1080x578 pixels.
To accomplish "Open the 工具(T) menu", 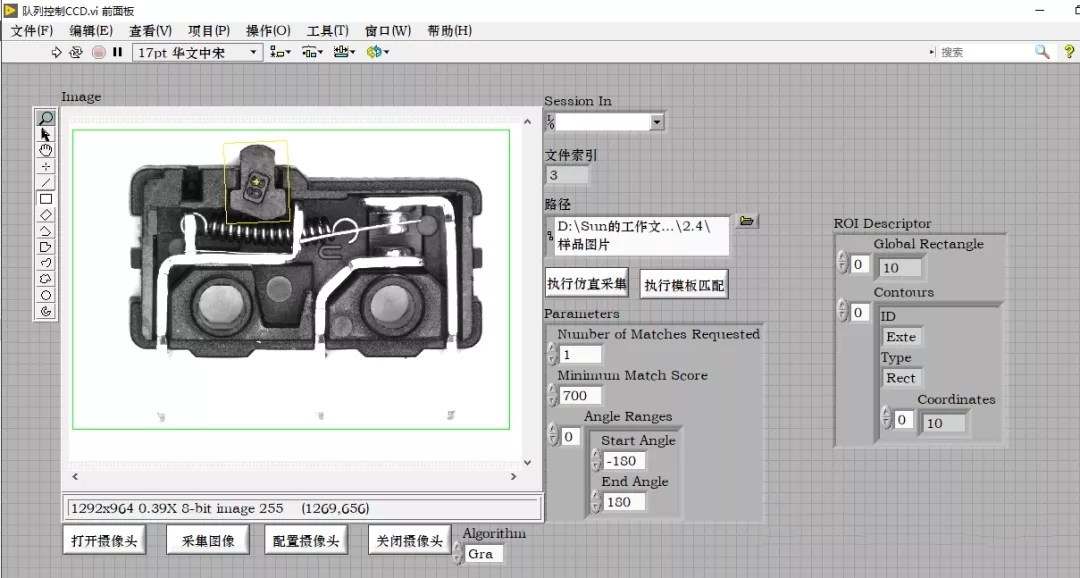I will click(327, 30).
